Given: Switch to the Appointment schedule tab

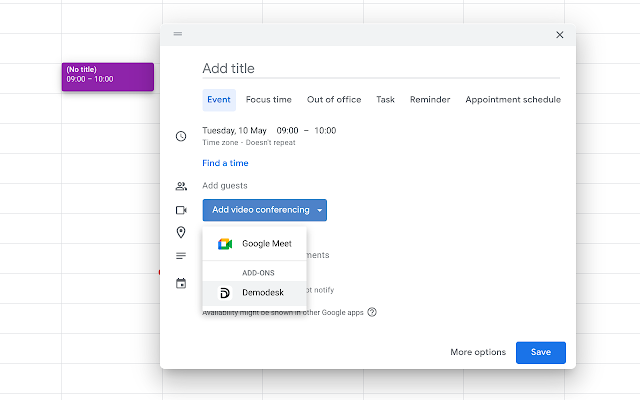Looking at the screenshot, I should (x=513, y=100).
